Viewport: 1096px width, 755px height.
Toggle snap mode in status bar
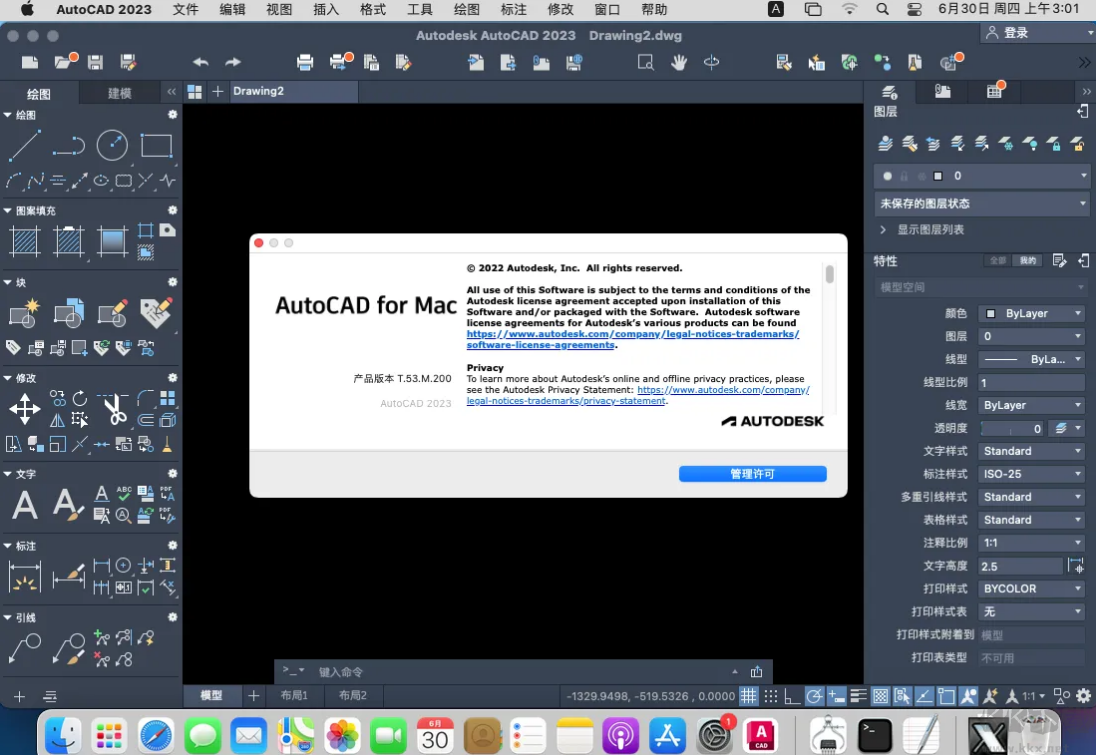tap(771, 696)
